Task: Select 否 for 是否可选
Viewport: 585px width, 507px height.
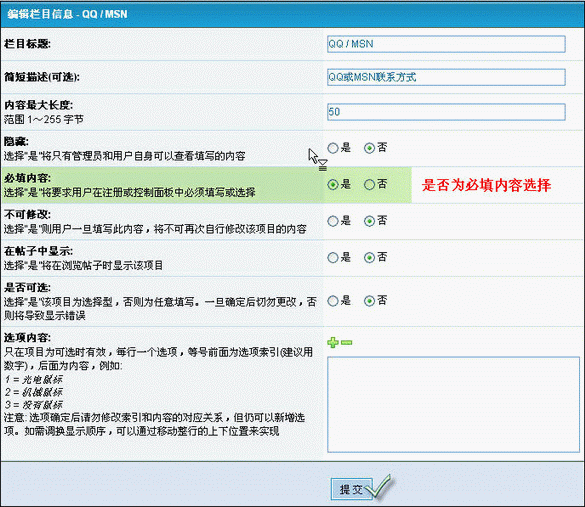Action: click(369, 301)
